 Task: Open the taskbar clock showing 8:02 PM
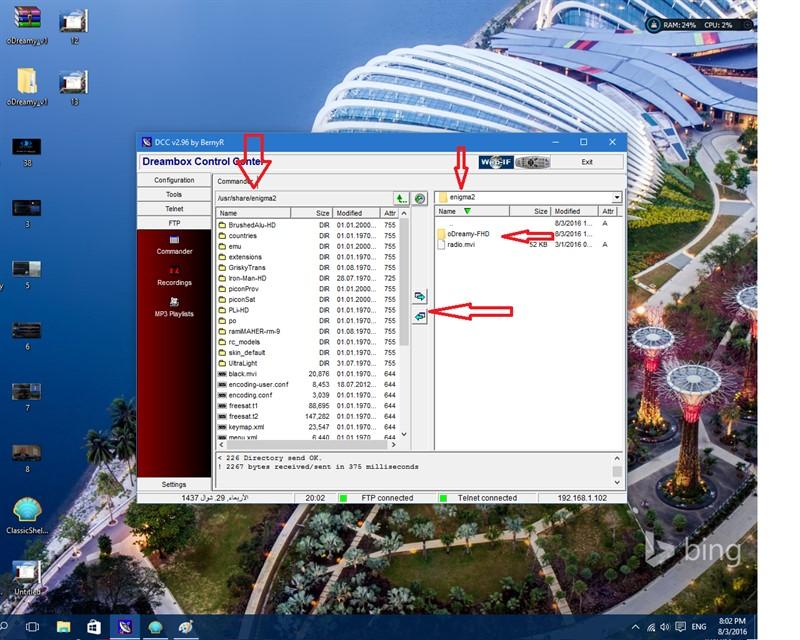[732, 627]
